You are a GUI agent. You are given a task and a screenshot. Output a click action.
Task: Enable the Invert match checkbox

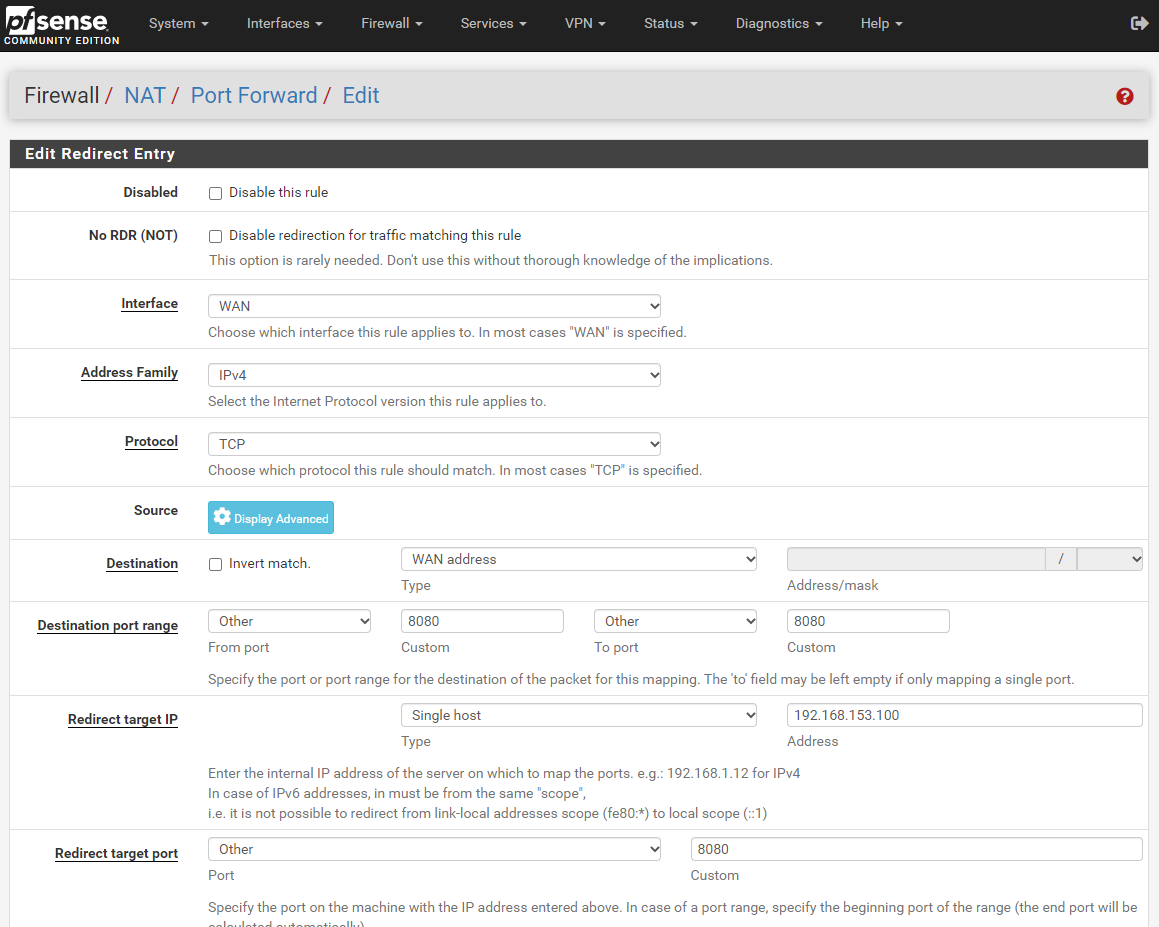pos(215,565)
